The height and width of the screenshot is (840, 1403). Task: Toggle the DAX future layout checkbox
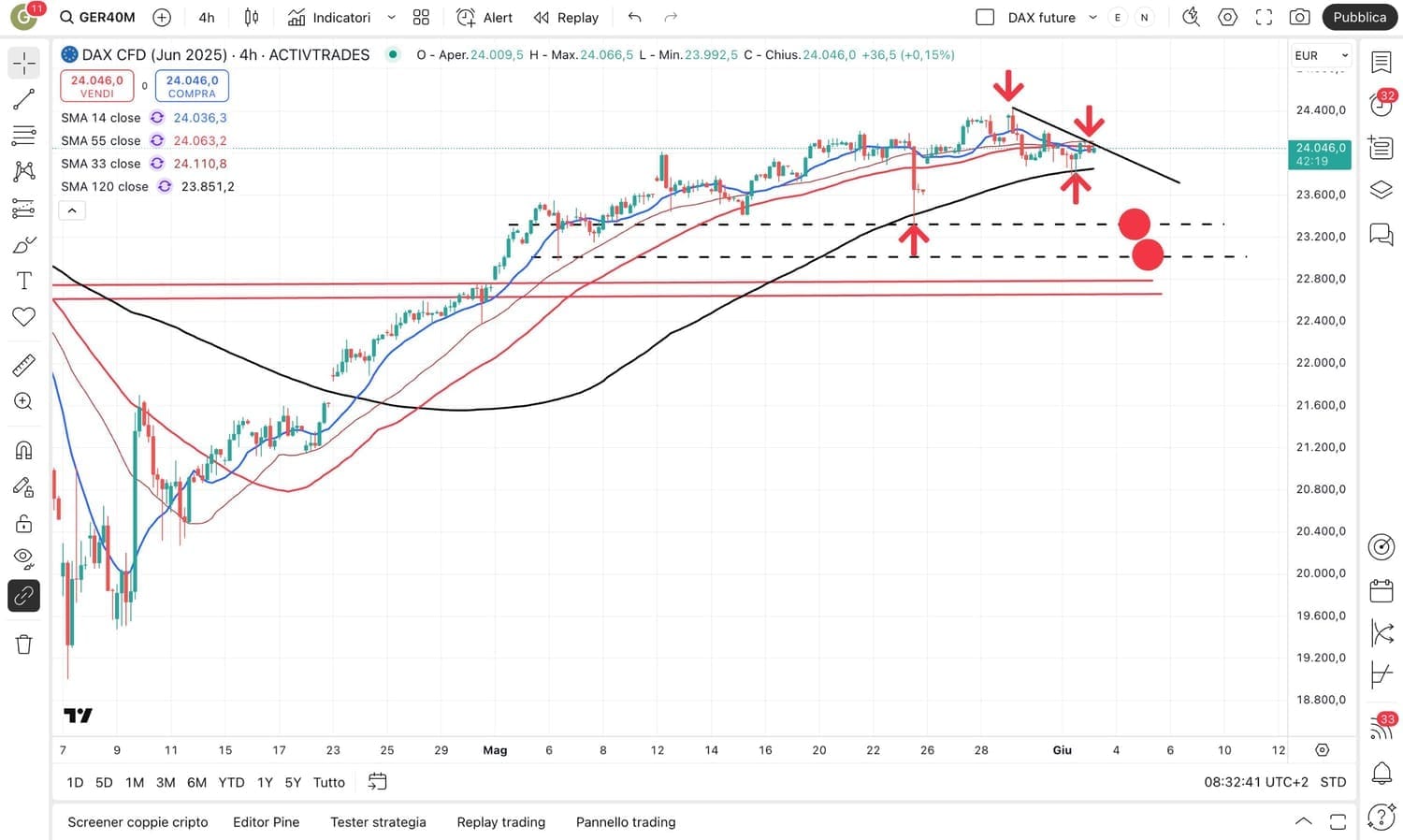click(985, 17)
